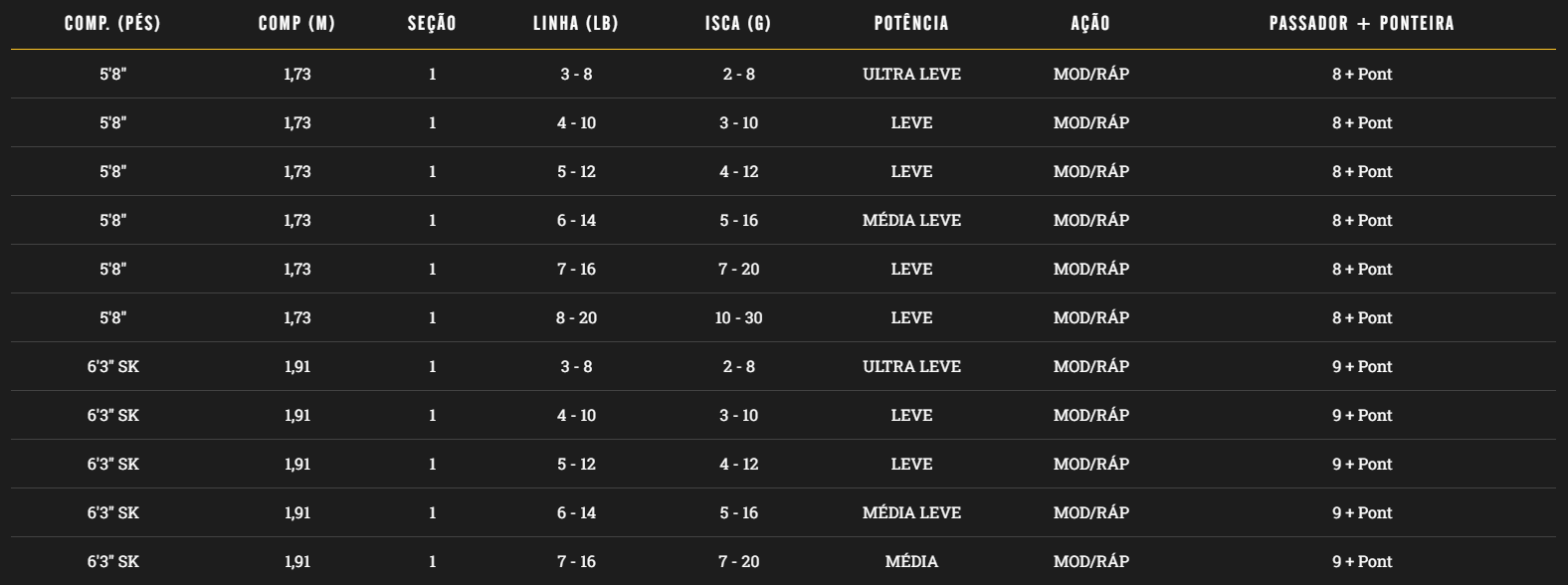Select the MÉDIA LEVE cell in 6'3" SK row
Image resolution: width=1568 pixels, height=585 pixels.
[x=911, y=512]
